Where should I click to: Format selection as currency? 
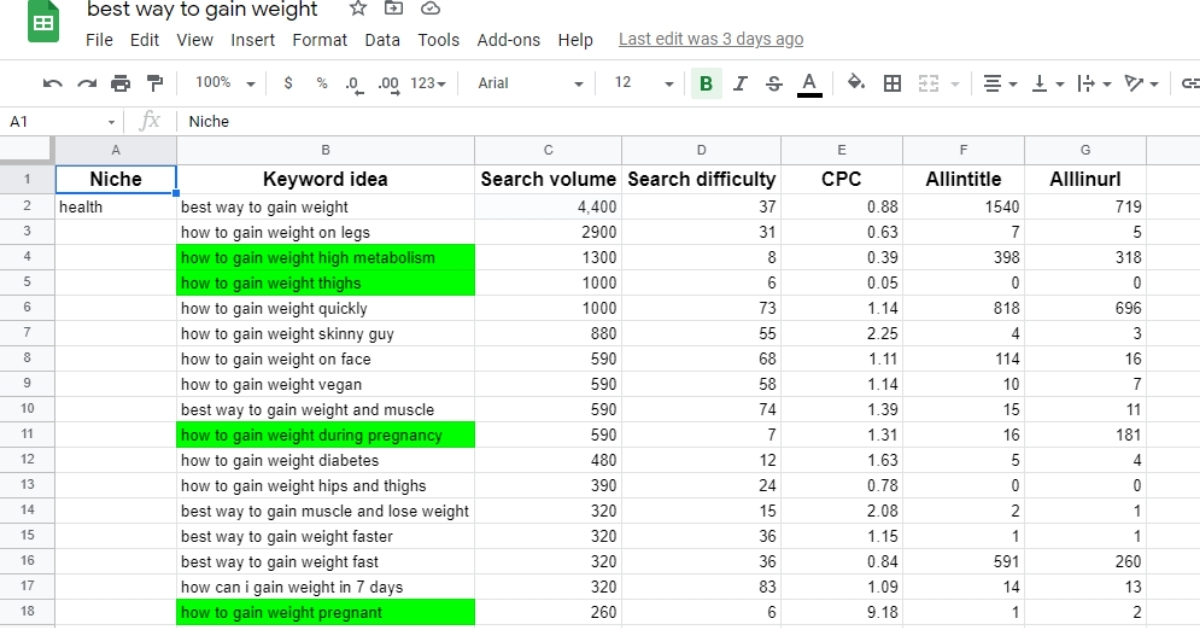tap(288, 83)
